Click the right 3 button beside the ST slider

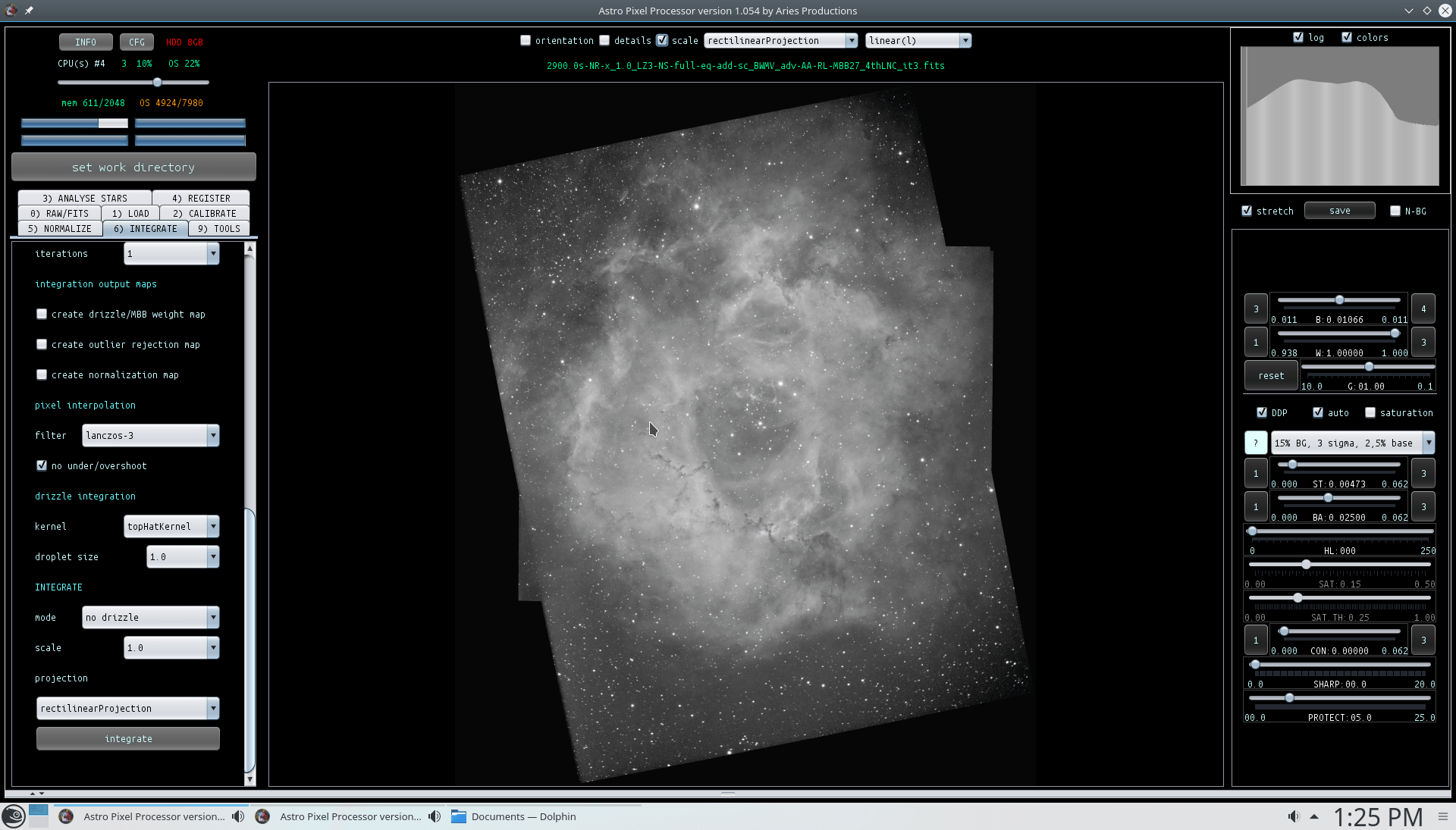tap(1423, 473)
